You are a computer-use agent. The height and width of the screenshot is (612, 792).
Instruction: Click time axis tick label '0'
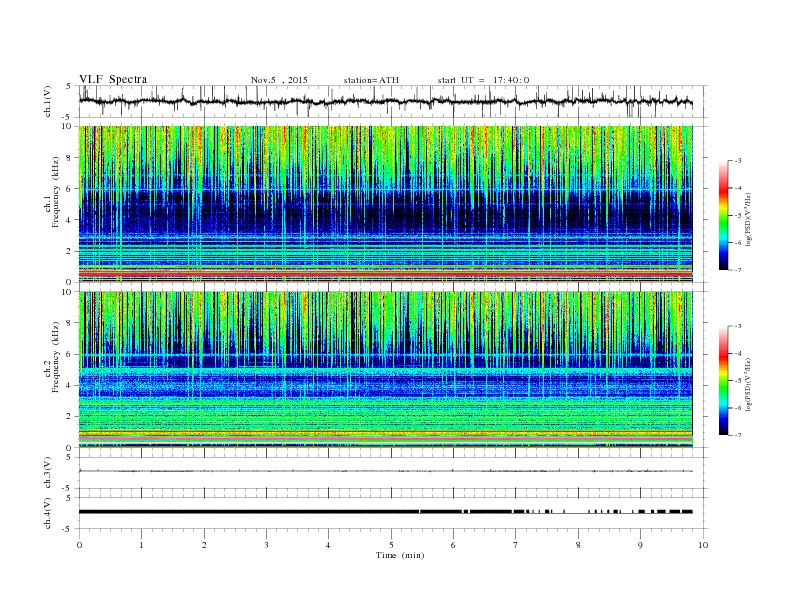(x=79, y=545)
